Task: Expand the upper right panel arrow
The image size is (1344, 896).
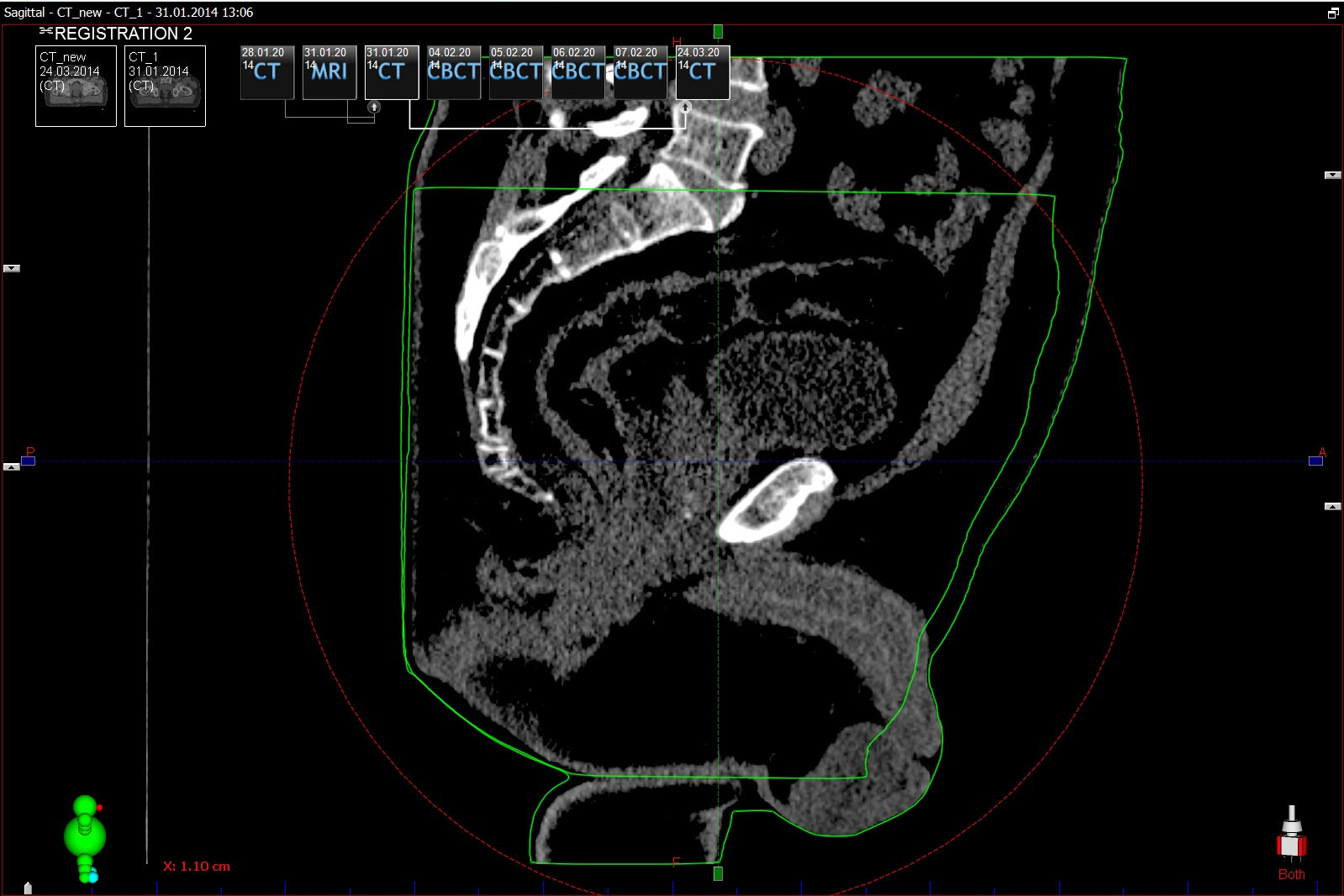Action: pyautogui.click(x=1332, y=175)
